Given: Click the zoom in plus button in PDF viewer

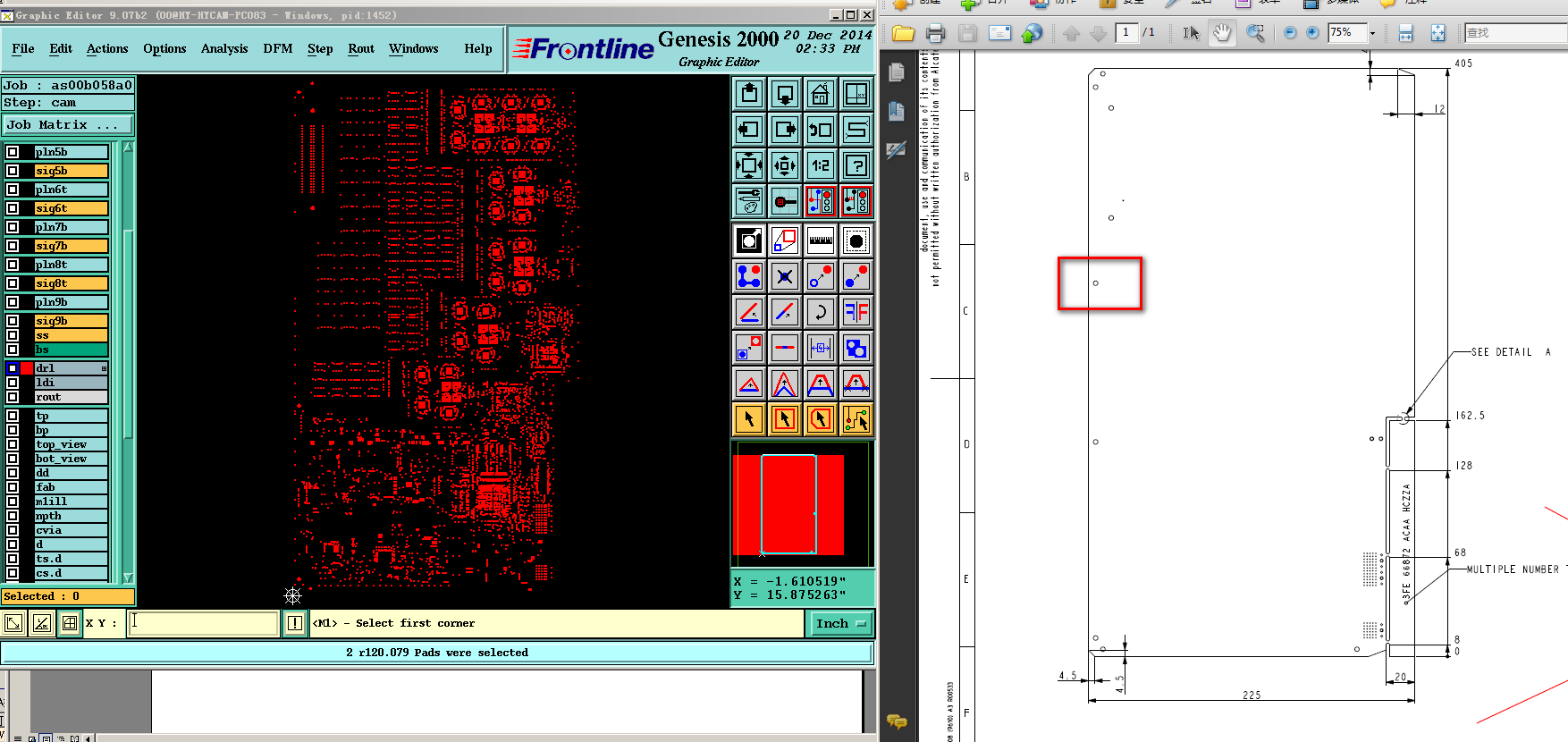Looking at the screenshot, I should (1312, 33).
